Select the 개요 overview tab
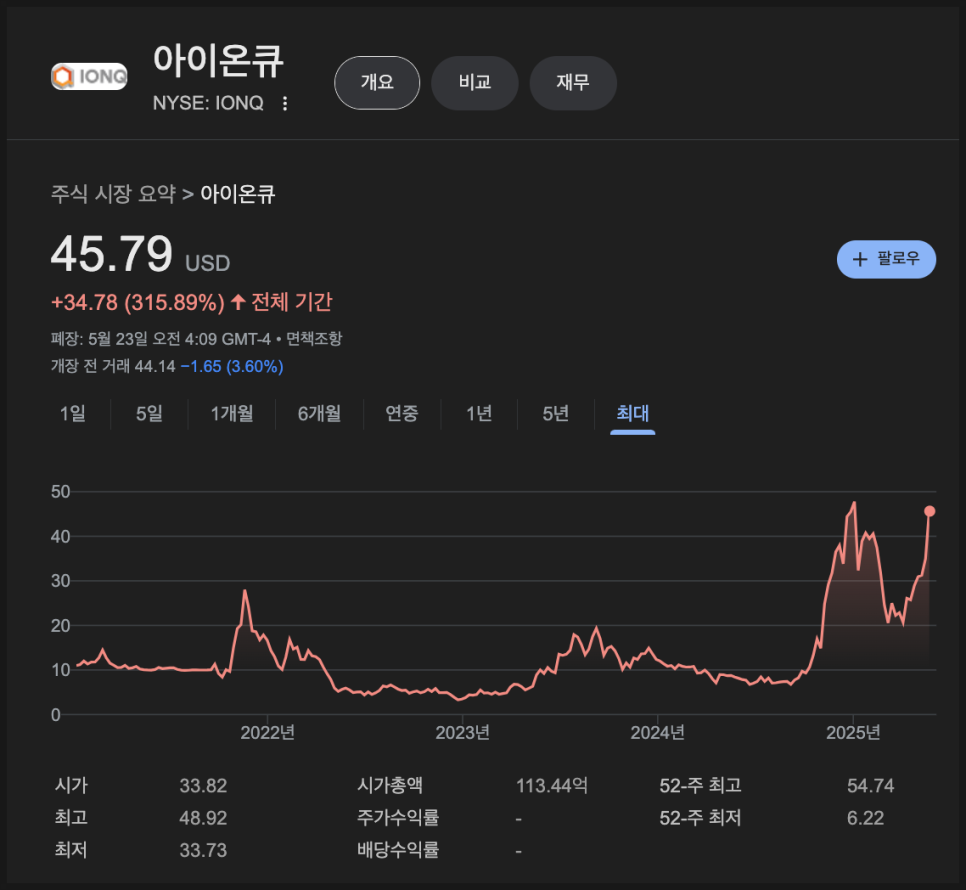 (377, 83)
